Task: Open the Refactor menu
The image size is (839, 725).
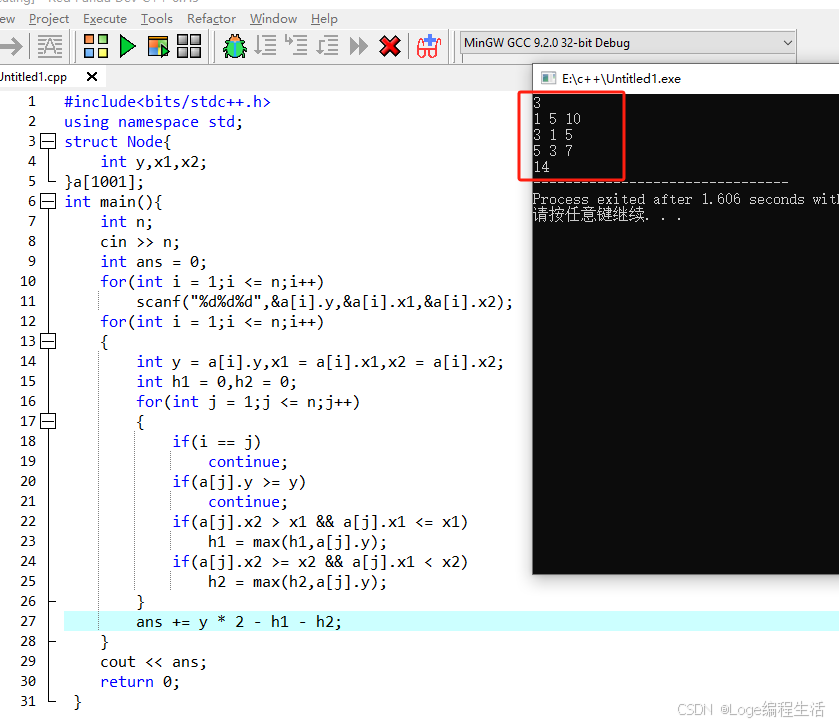Action: [211, 19]
